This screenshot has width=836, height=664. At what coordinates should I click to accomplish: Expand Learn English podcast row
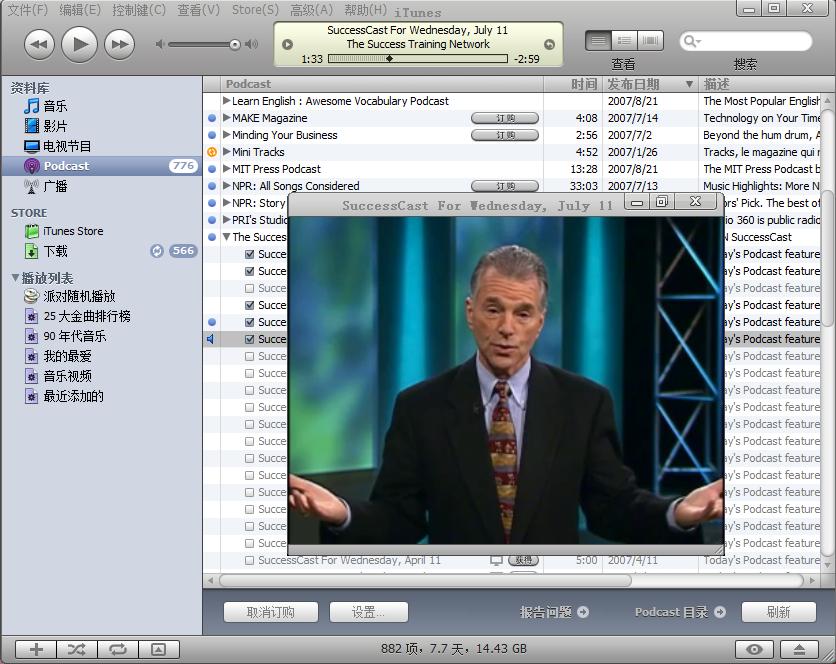pos(227,100)
